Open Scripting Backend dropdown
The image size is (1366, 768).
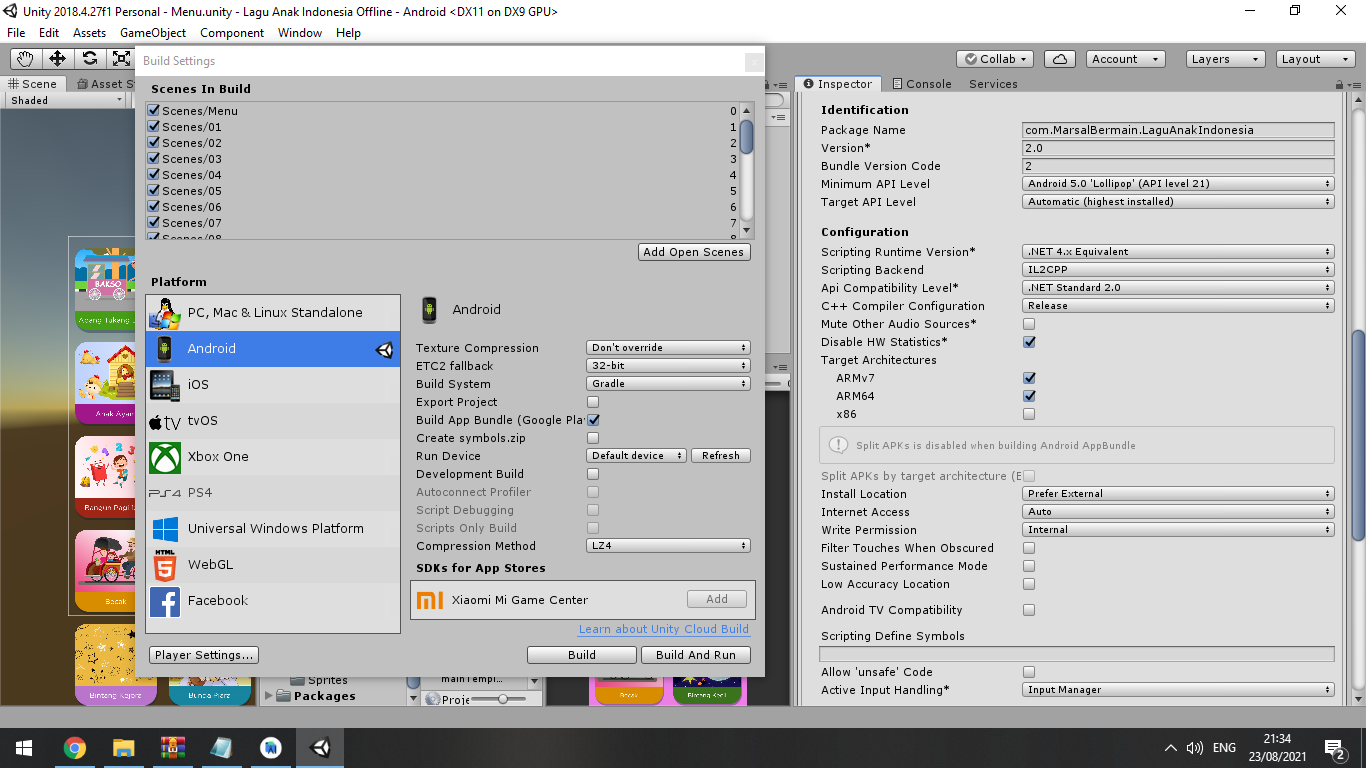1179,270
